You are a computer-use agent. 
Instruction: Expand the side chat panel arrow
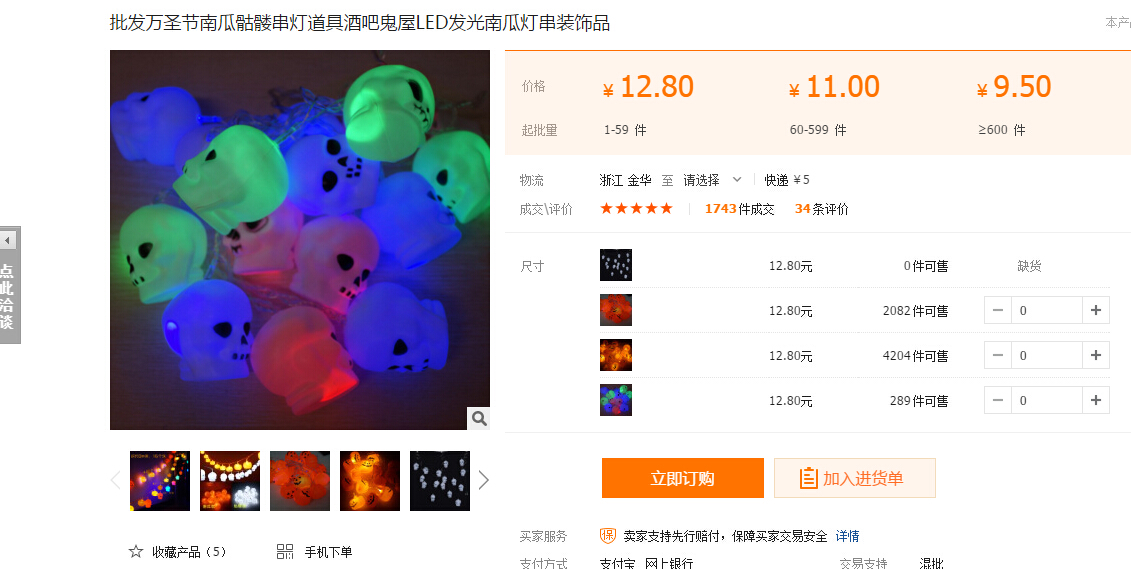8,240
